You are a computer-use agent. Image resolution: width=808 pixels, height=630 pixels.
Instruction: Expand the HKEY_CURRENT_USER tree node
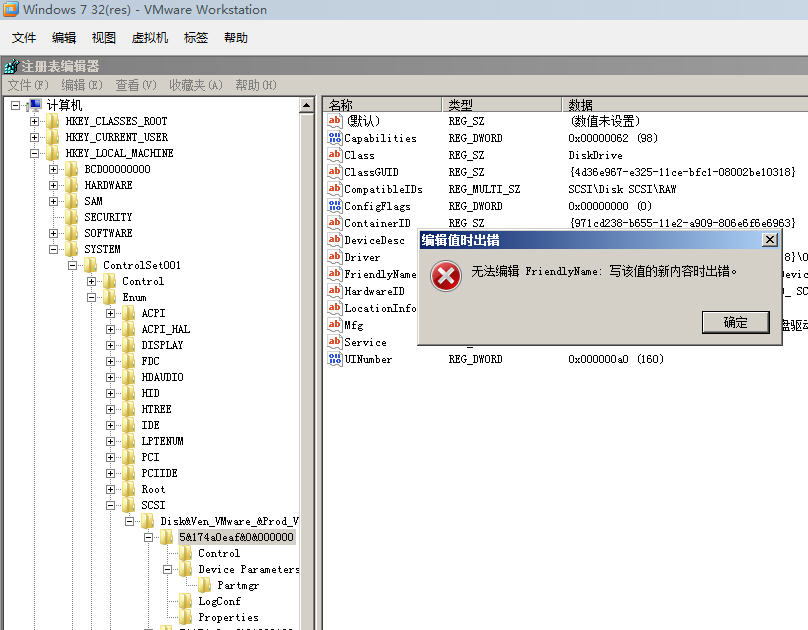coord(34,138)
